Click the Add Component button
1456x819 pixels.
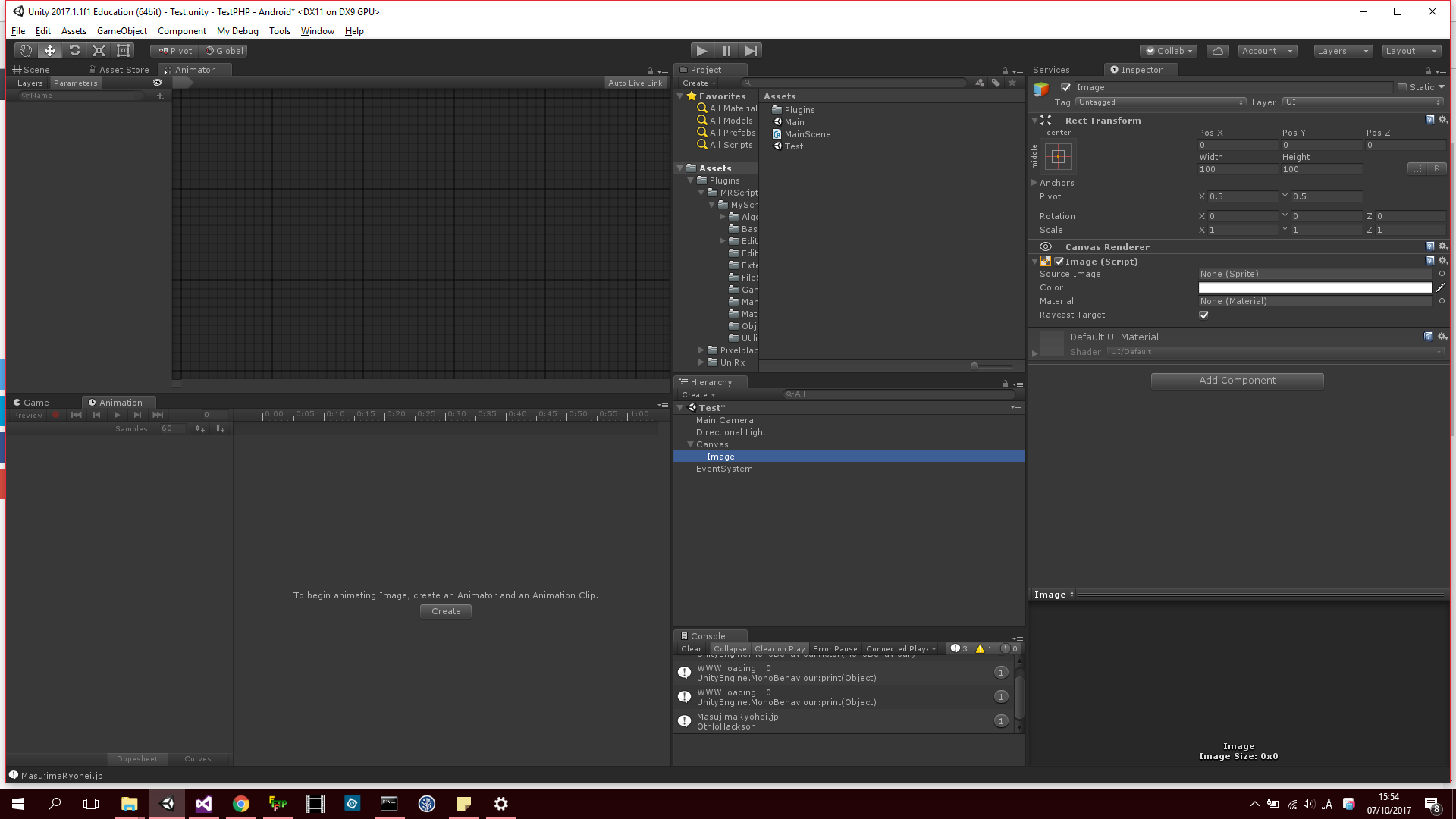[x=1237, y=381]
